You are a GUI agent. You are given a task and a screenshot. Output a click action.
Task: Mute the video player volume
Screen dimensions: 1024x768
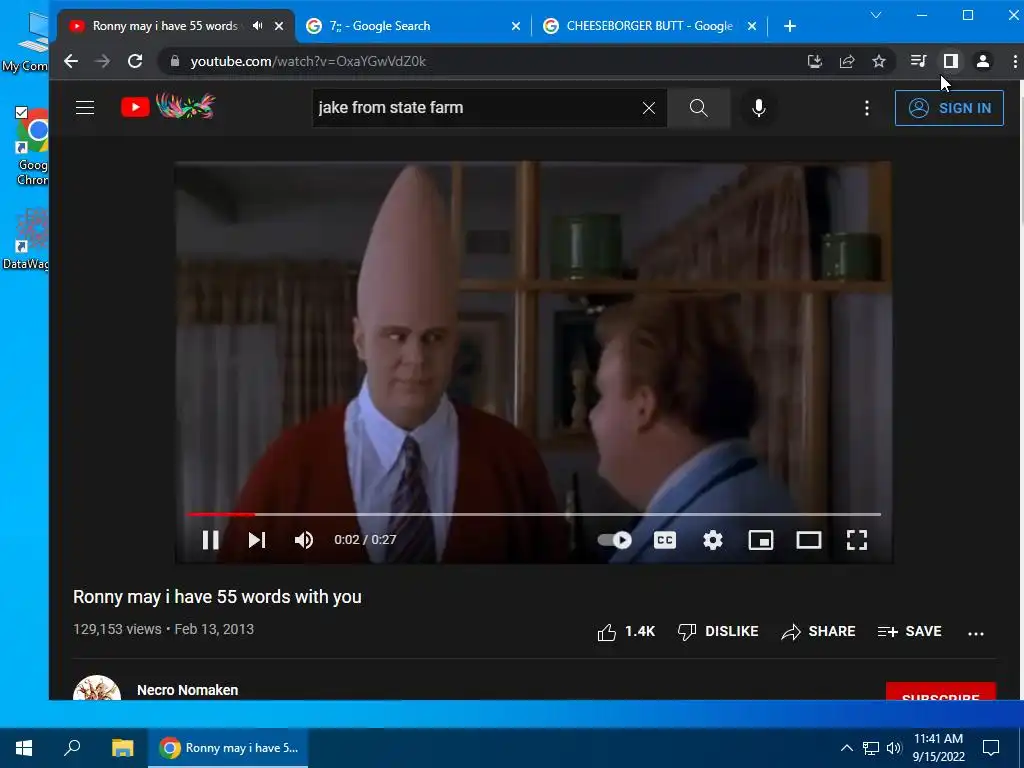point(304,540)
